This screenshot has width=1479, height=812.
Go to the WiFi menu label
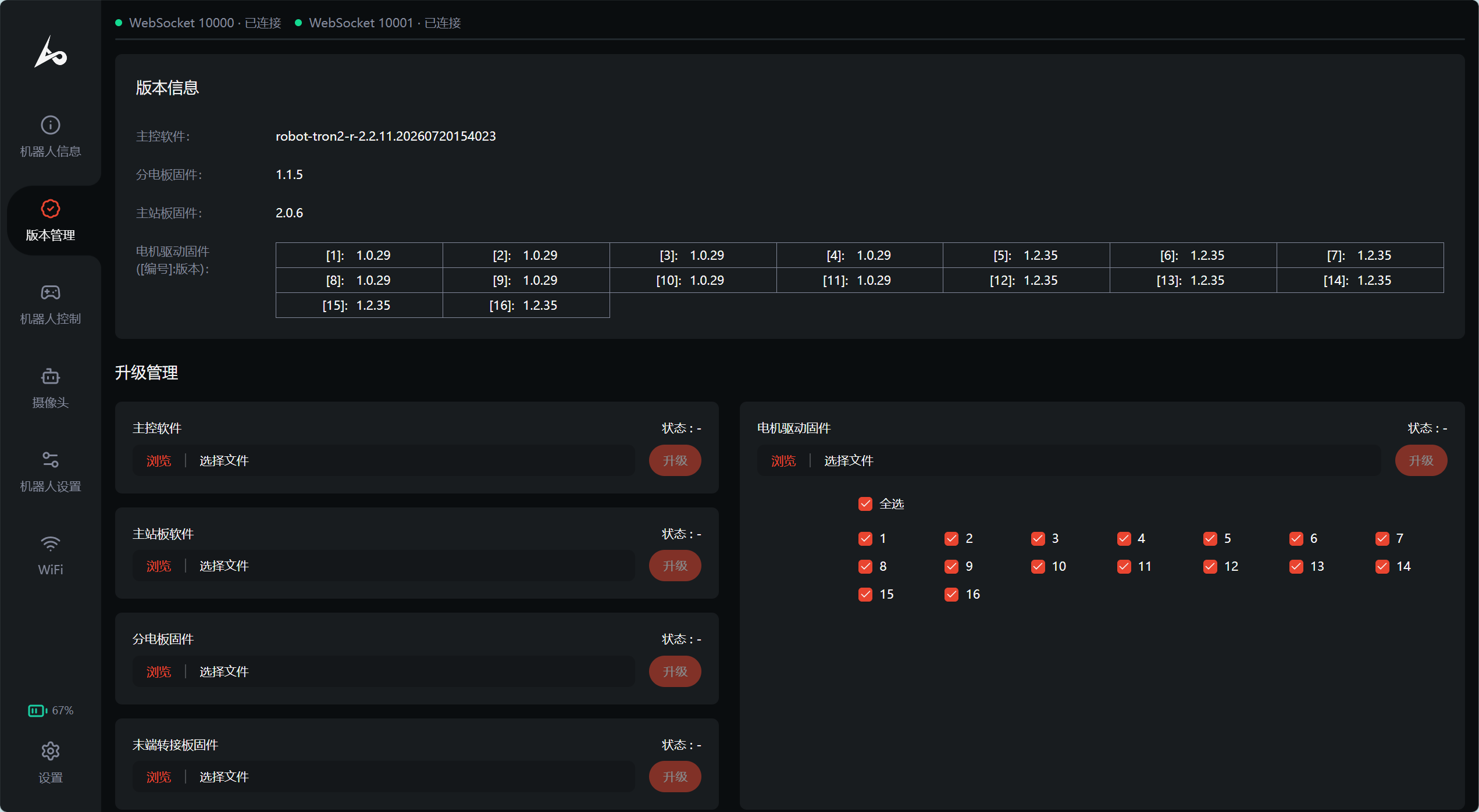(51, 570)
